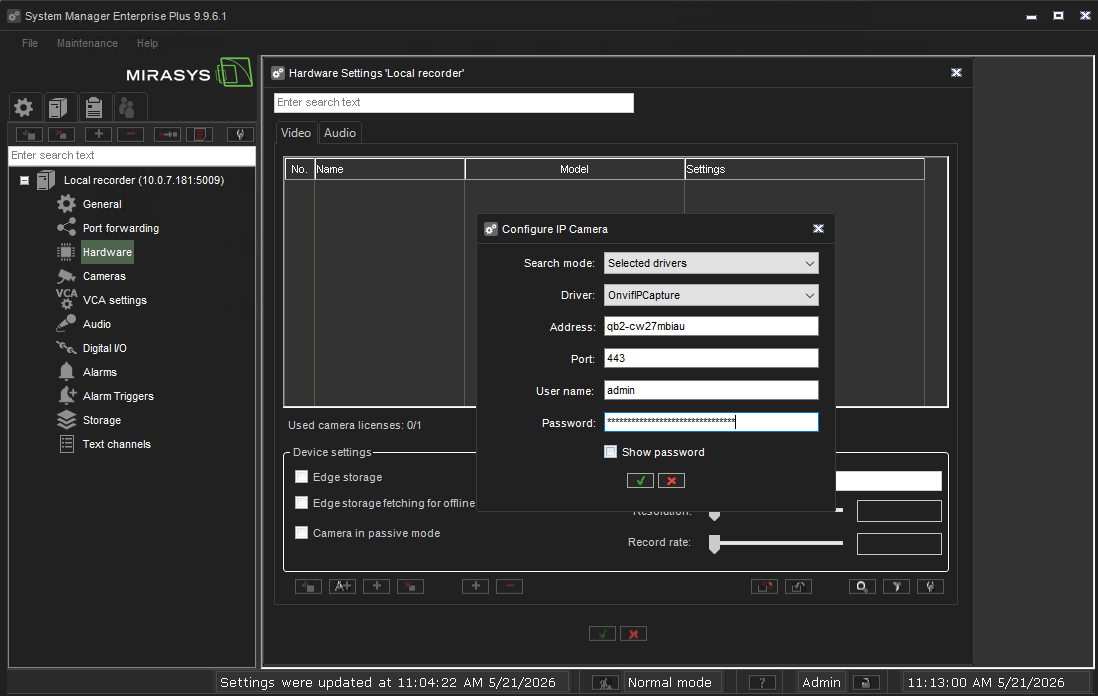This screenshot has height=696, width=1098.
Task: Open the recorders server tab icon
Action: click(59, 108)
